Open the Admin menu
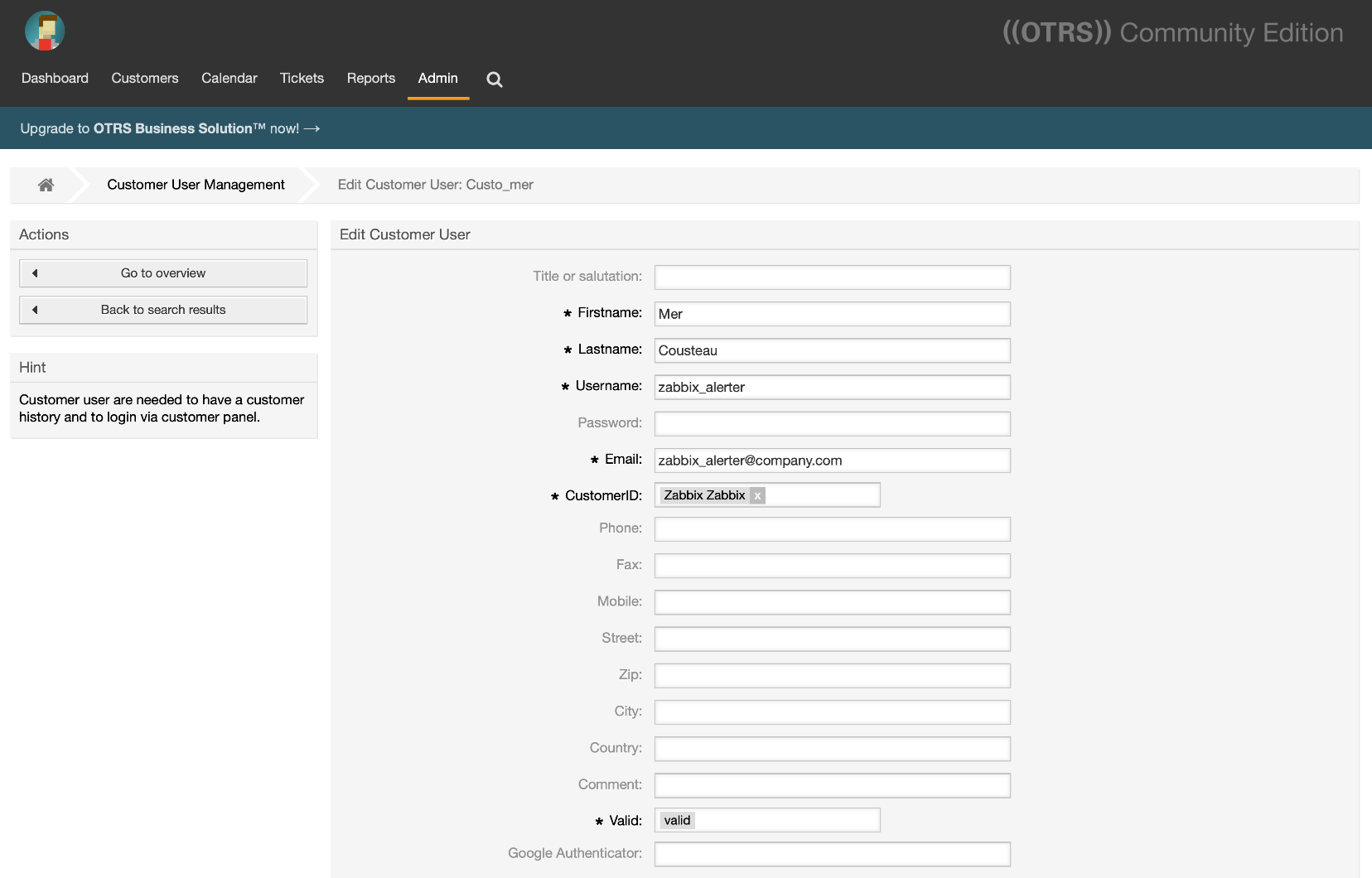The height and width of the screenshot is (878, 1372). tap(437, 78)
